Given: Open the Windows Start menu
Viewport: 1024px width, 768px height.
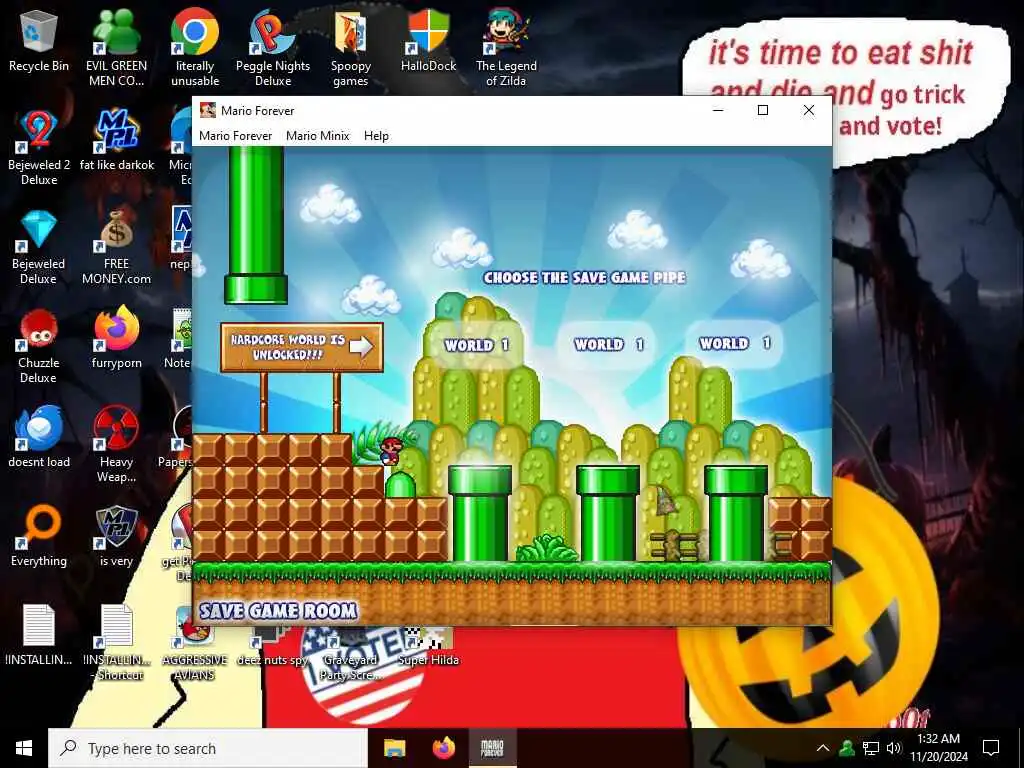Looking at the screenshot, I should point(24,748).
